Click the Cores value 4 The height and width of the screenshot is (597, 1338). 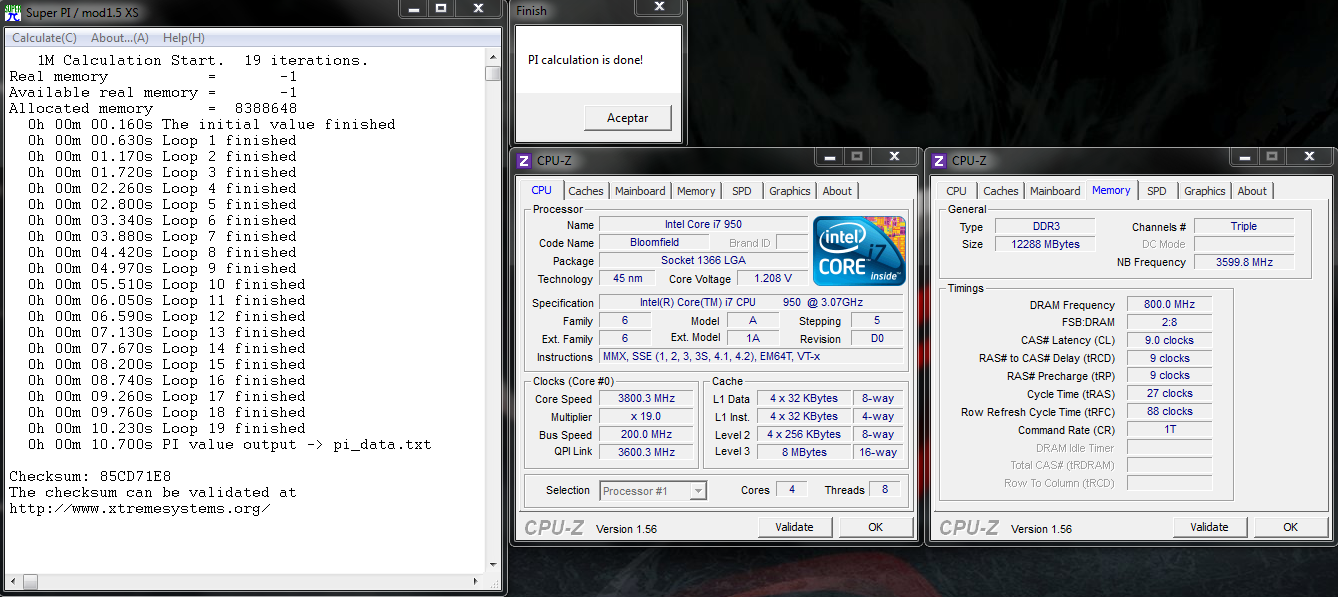791,490
